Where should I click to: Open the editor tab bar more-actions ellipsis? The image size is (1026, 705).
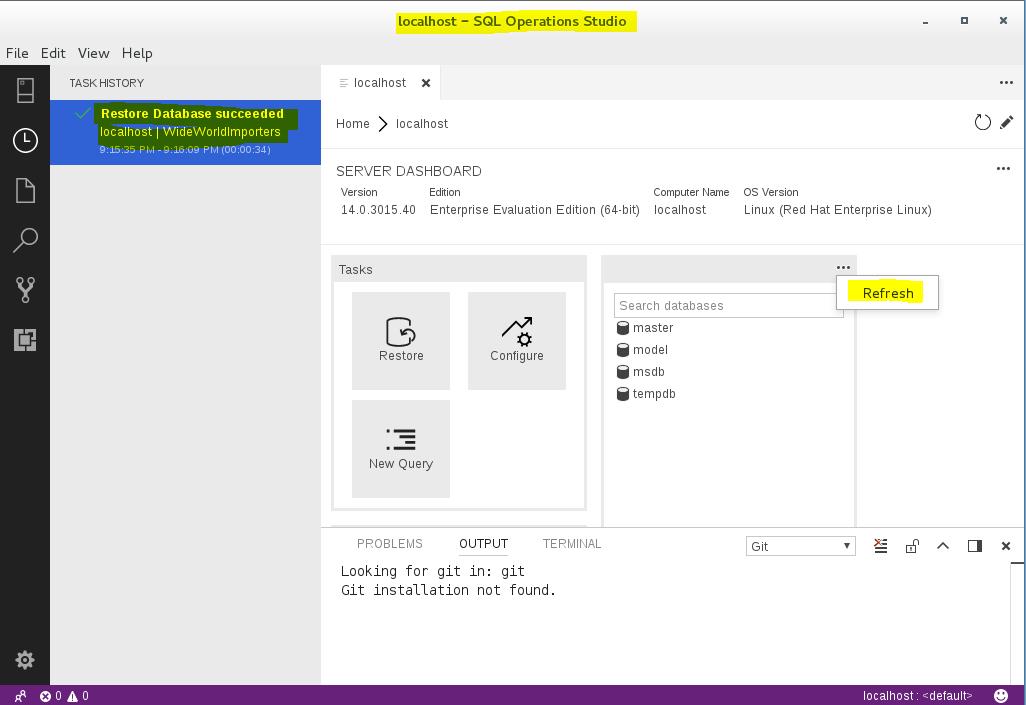pyautogui.click(x=1006, y=82)
